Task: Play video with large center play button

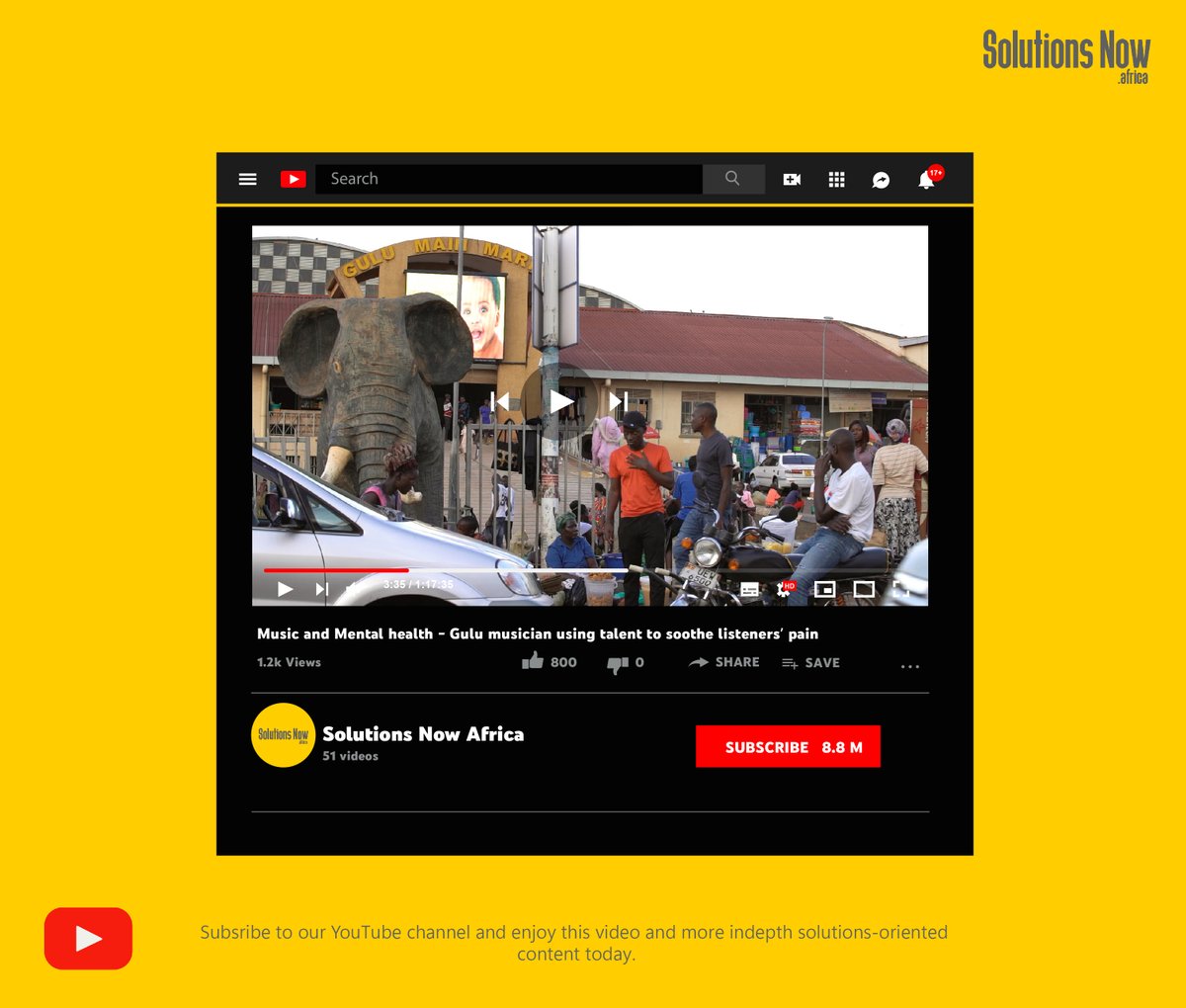Action: pos(560,401)
